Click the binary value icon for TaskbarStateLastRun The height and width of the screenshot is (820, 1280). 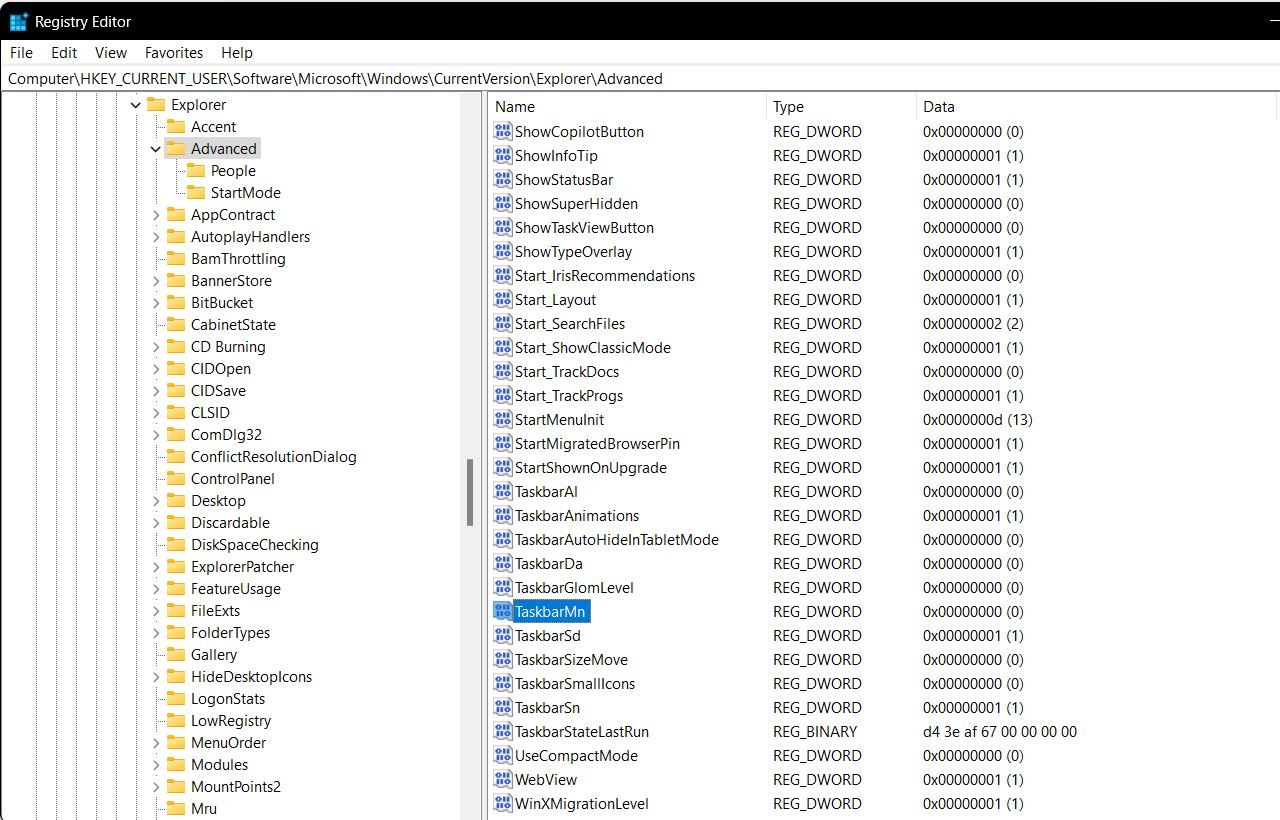[502, 731]
